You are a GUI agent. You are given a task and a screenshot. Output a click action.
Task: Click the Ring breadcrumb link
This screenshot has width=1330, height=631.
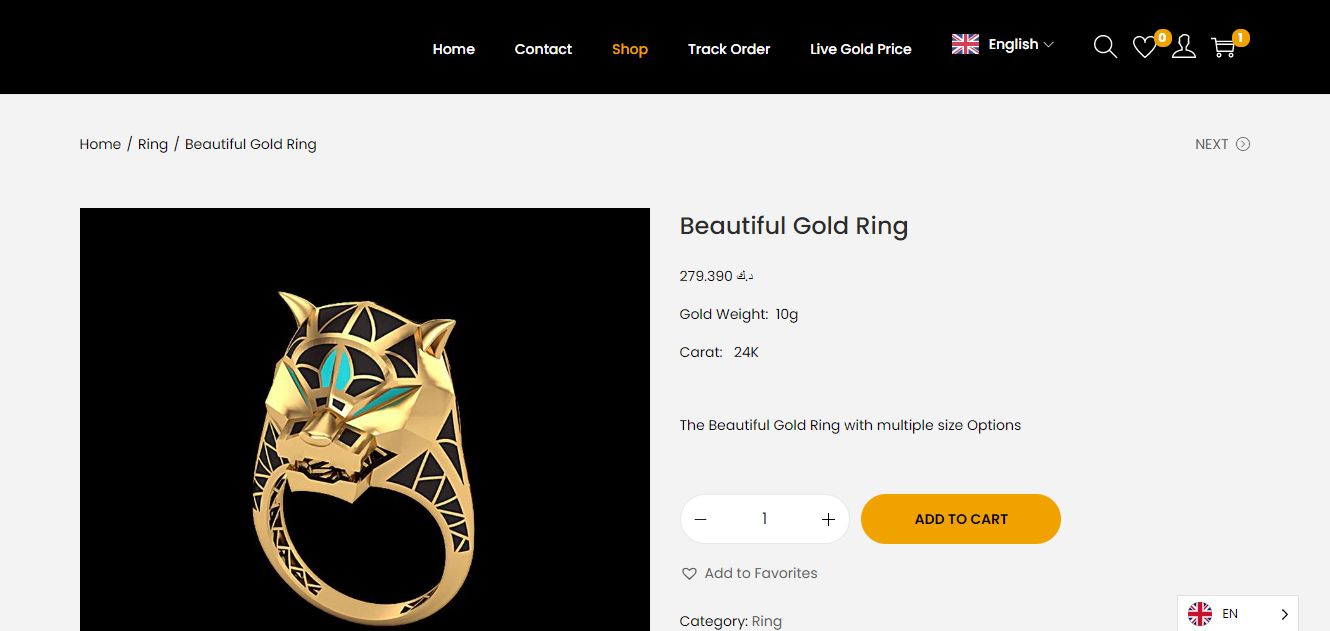(153, 144)
